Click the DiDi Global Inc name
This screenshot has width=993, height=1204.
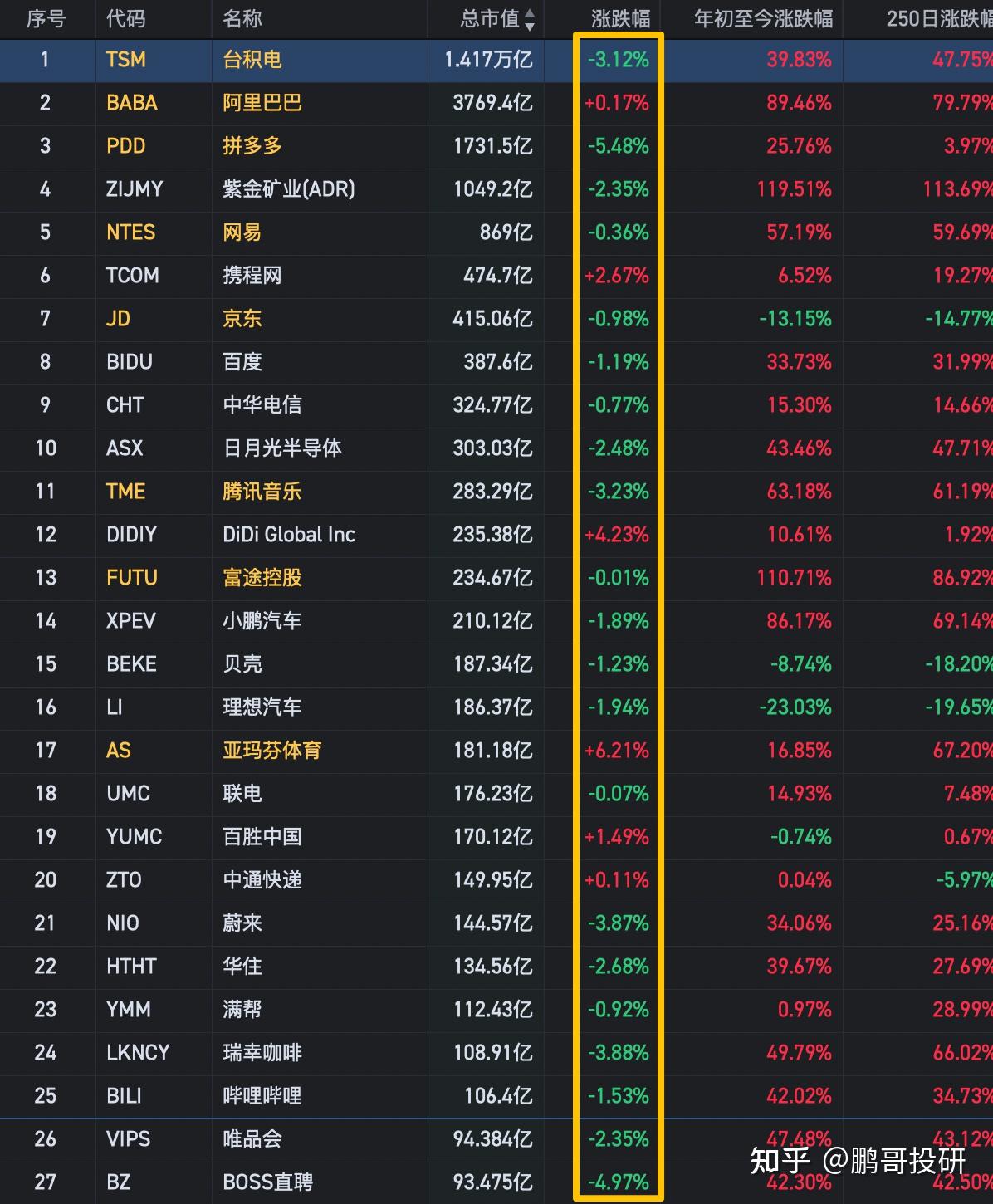(288, 535)
